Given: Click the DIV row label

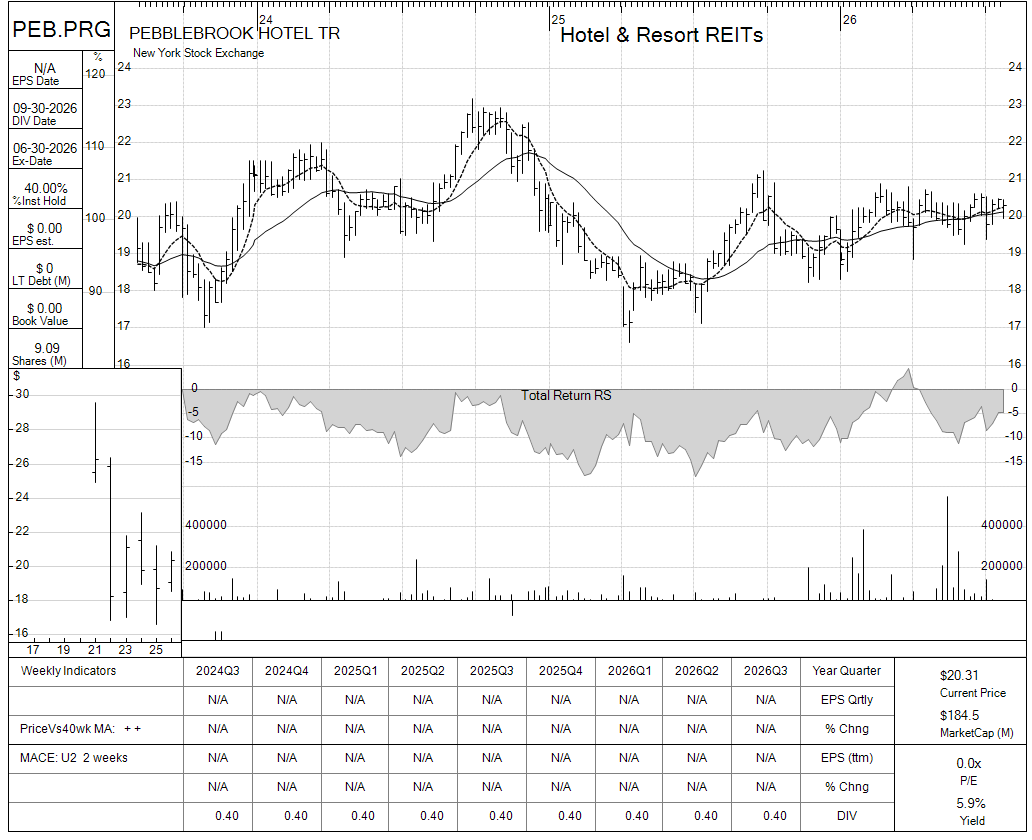Looking at the screenshot, I should click(x=846, y=816).
